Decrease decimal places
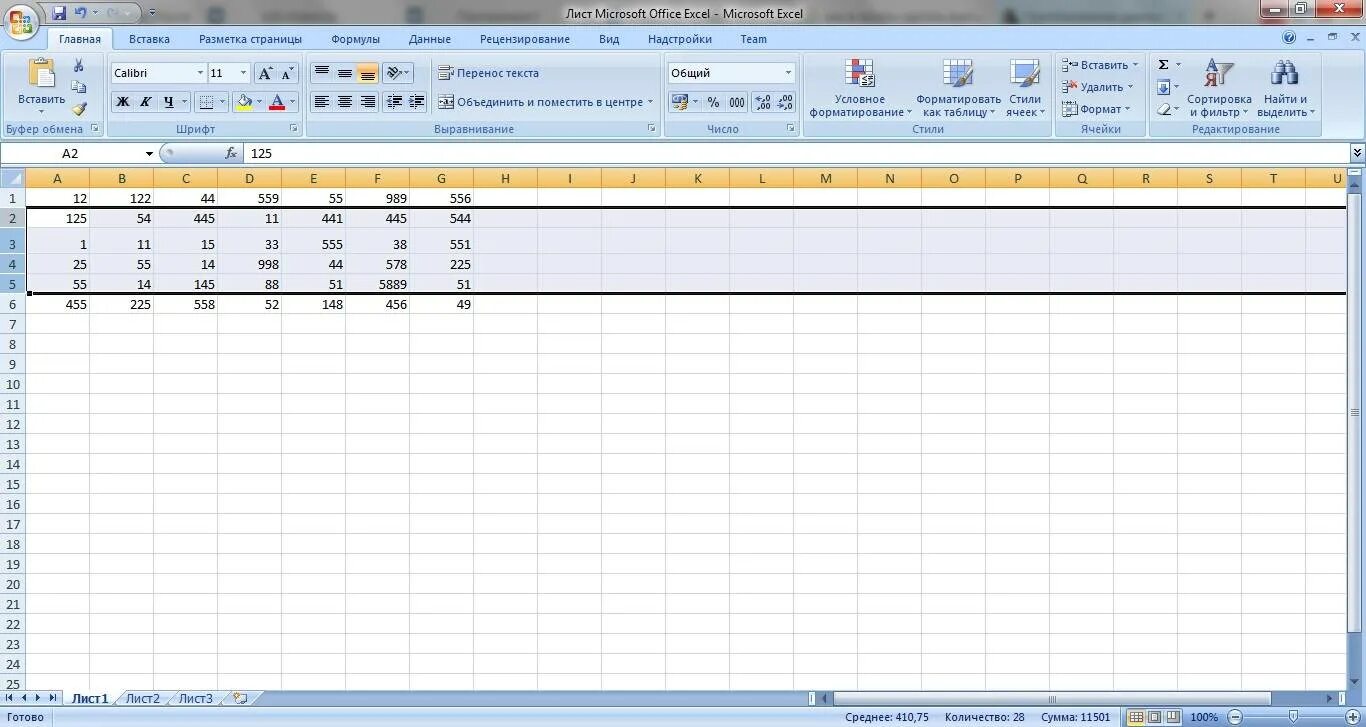The width and height of the screenshot is (1366, 727). point(785,102)
